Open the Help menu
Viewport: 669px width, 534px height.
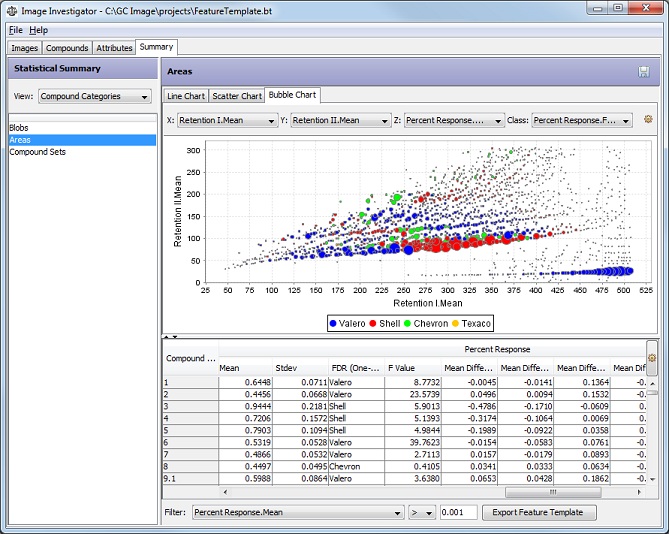click(x=38, y=30)
